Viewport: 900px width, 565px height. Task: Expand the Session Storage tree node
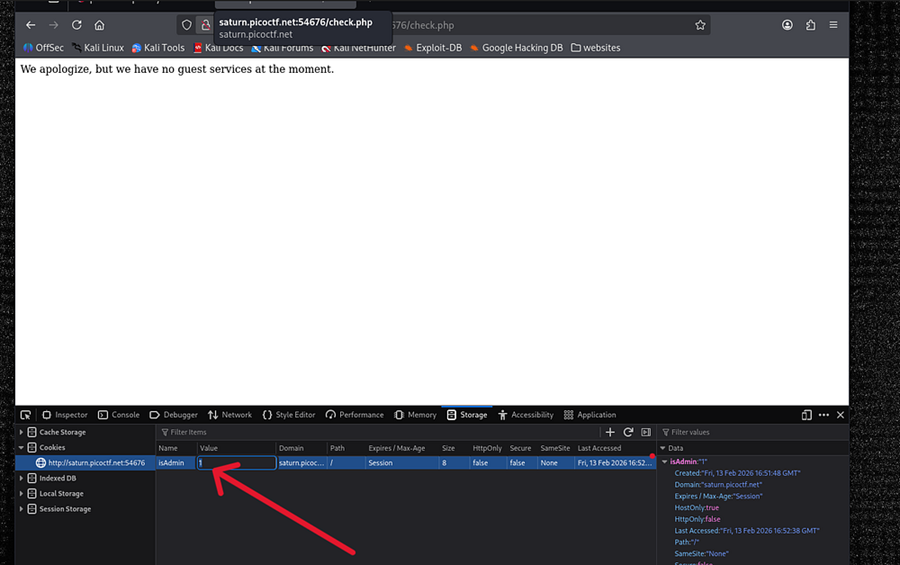coord(21,509)
